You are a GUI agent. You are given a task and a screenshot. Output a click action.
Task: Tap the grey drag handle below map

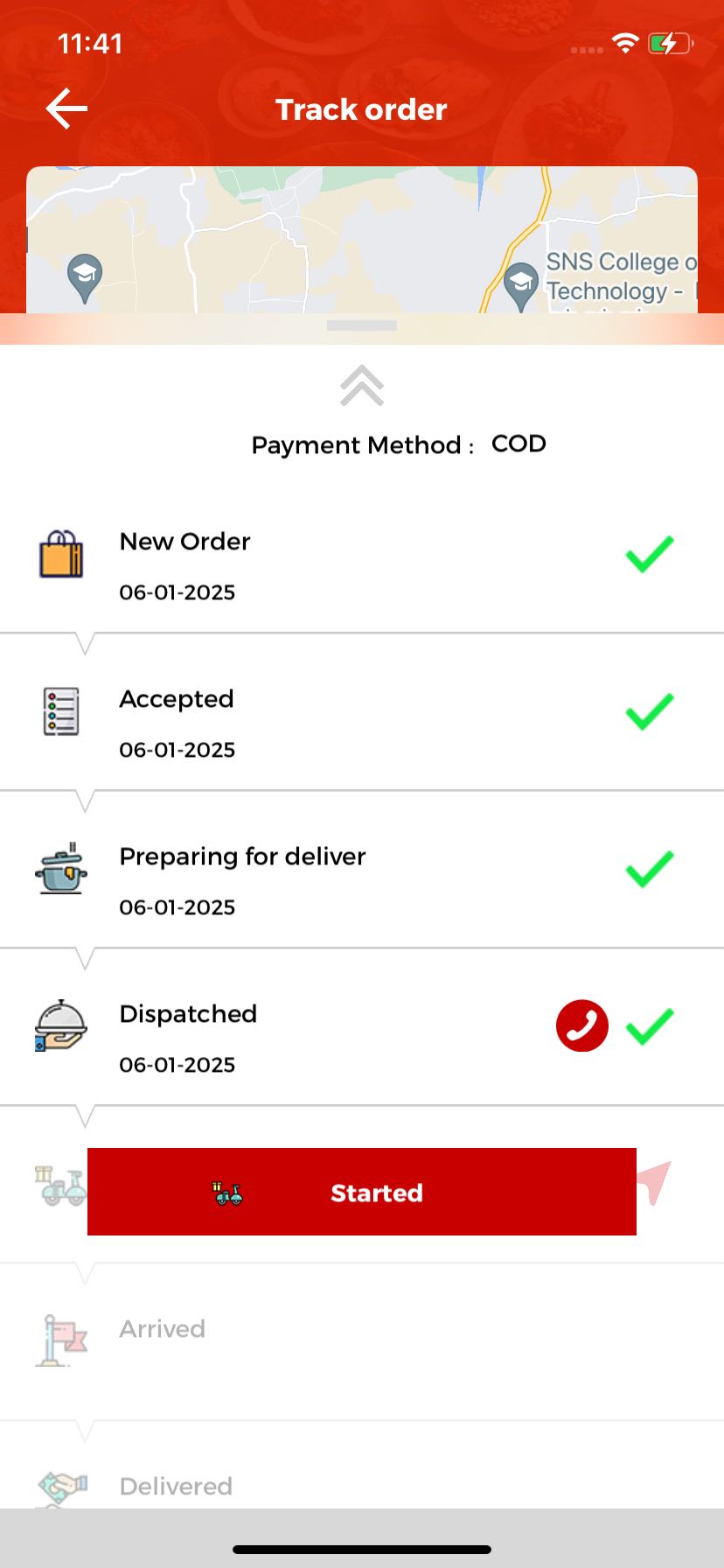click(x=362, y=325)
